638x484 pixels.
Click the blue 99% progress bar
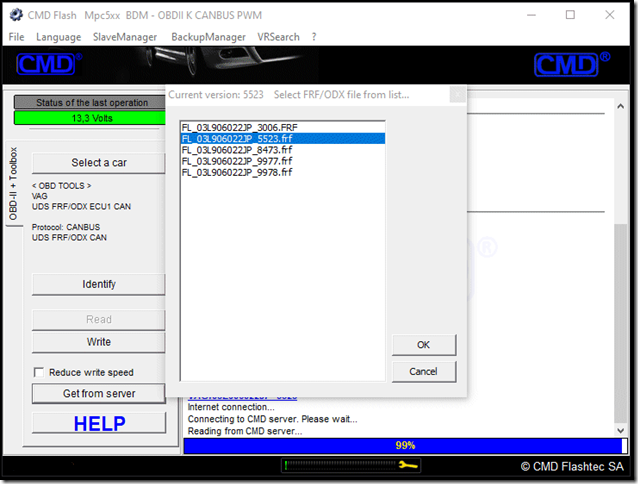coord(405,446)
